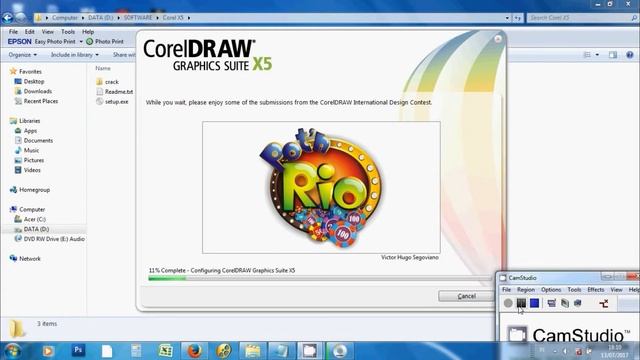The image size is (640, 360).
Task: Open Explorer File menu
Action: pos(13,31)
